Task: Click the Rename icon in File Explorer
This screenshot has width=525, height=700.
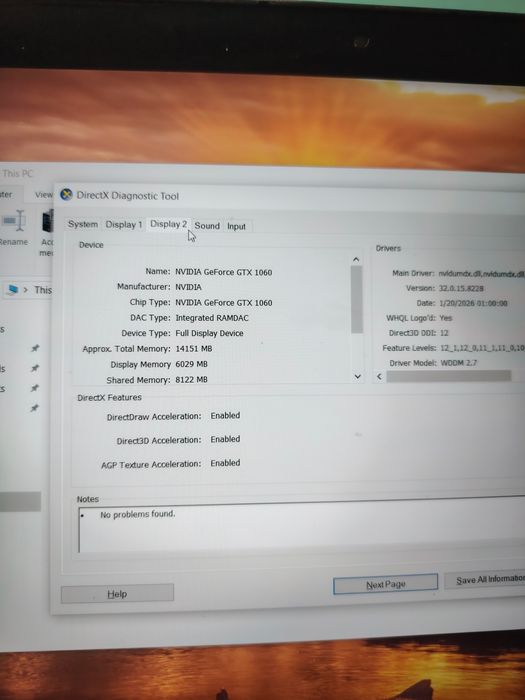Action: (13, 222)
